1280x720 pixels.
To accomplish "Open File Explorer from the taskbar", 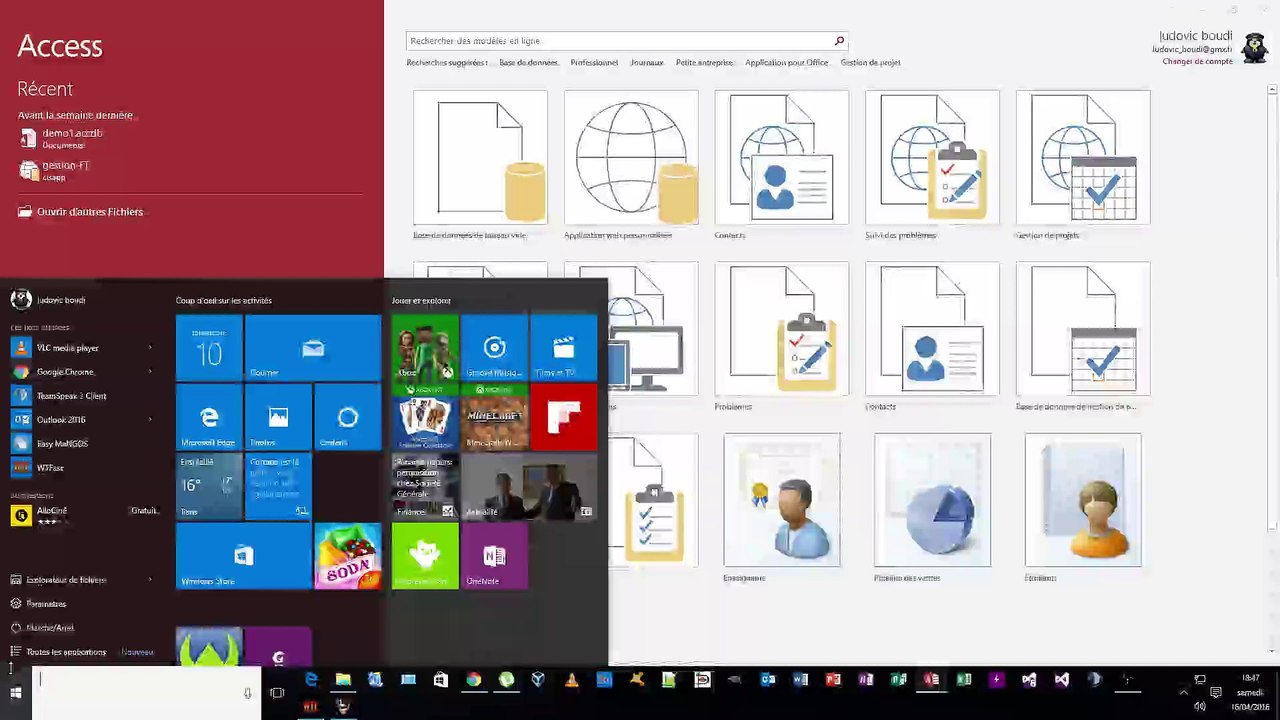I will coord(343,680).
